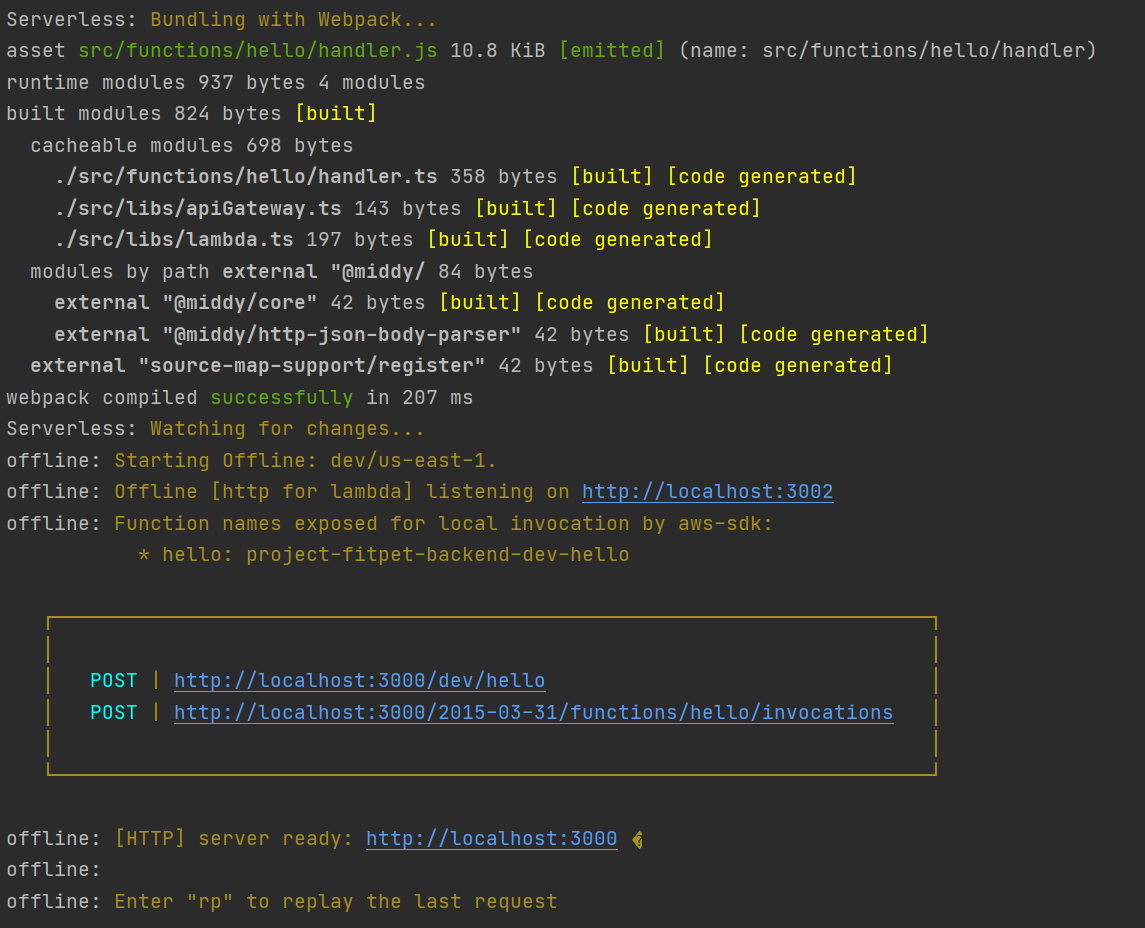
Task: Click the external "source-map-support/register" entry
Action: tap(258, 366)
